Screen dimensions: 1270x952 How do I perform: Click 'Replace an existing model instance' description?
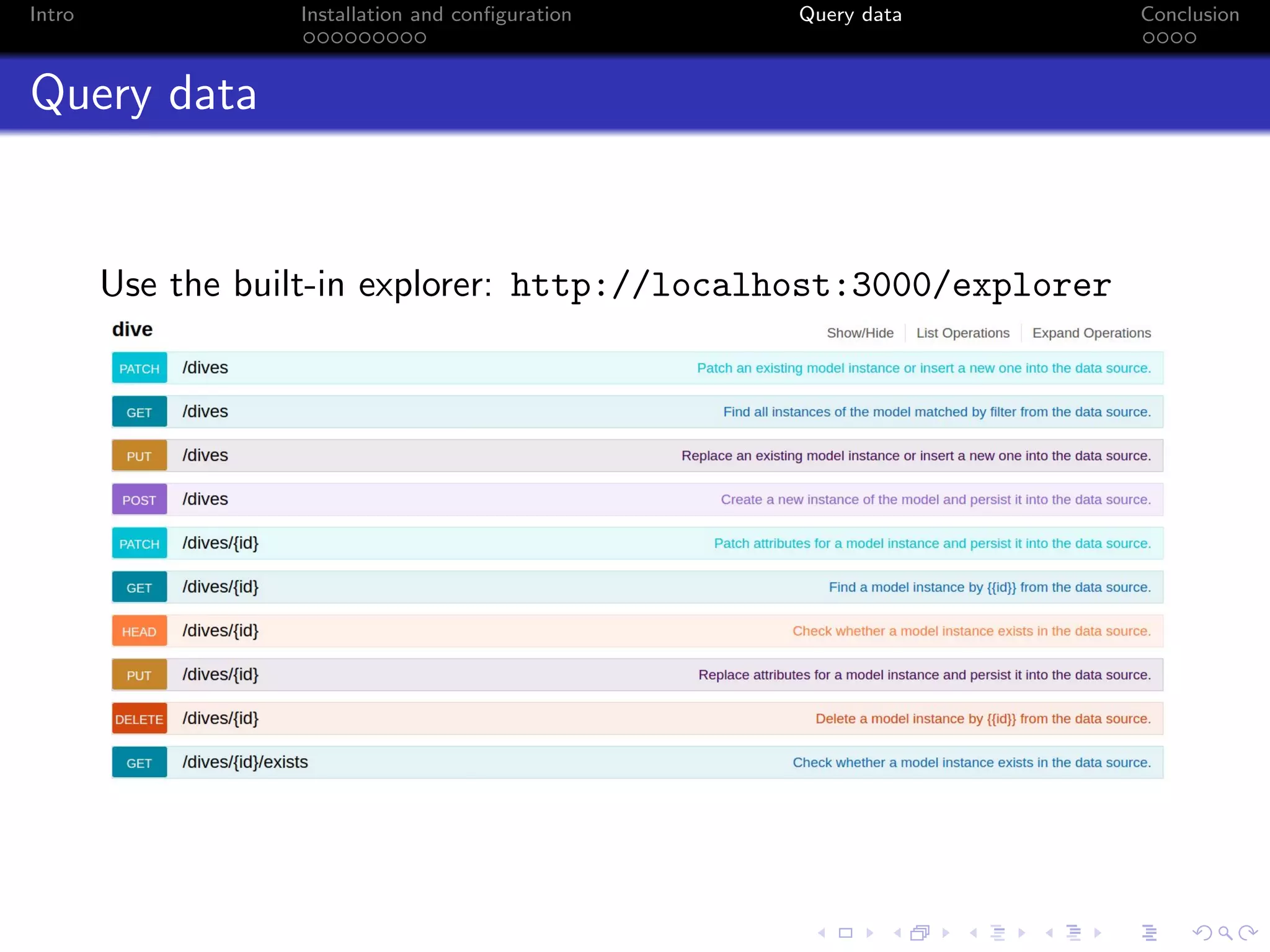tap(916, 456)
